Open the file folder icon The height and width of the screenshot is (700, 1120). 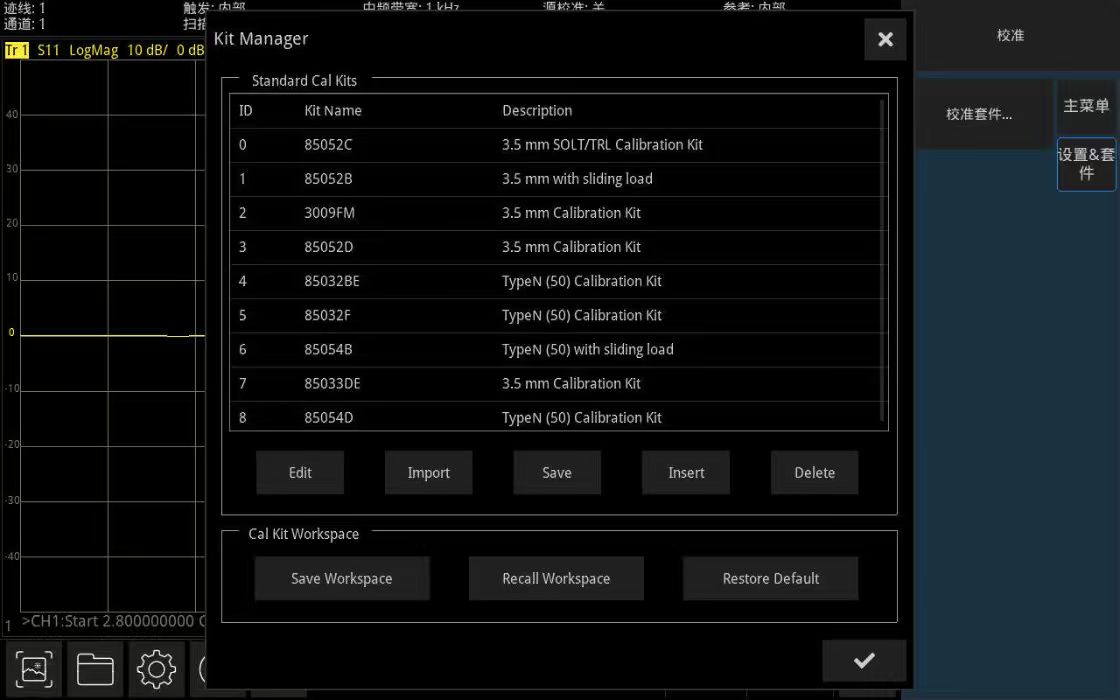click(x=95, y=669)
